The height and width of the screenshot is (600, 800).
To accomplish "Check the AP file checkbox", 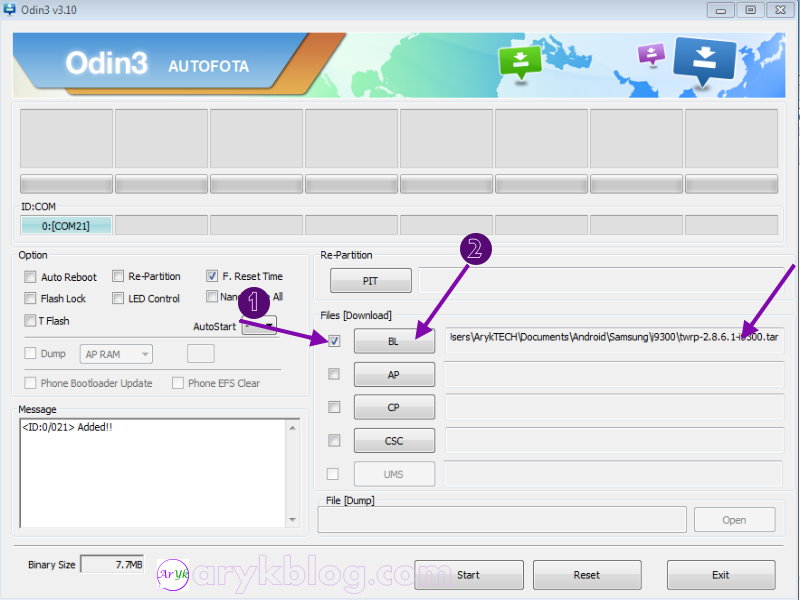I will [334, 374].
